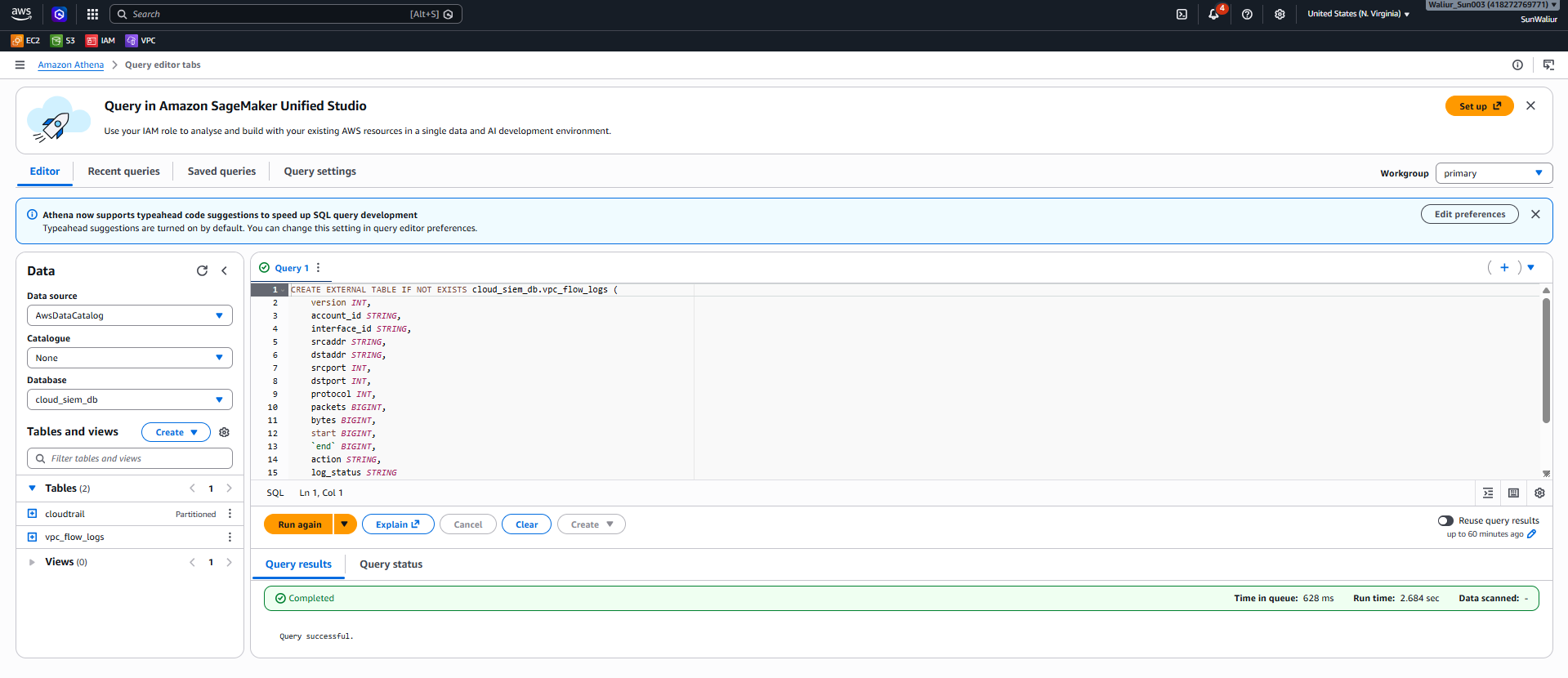1568x678 pixels.
Task: Open the Data source AwsDataCatalog dropdown
Action: [130, 315]
